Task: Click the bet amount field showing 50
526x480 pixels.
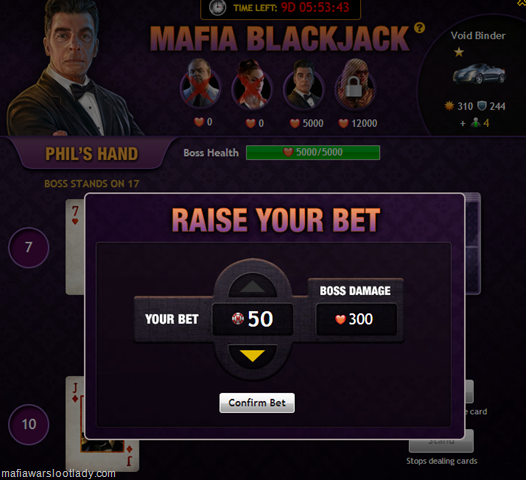Action: pos(253,319)
